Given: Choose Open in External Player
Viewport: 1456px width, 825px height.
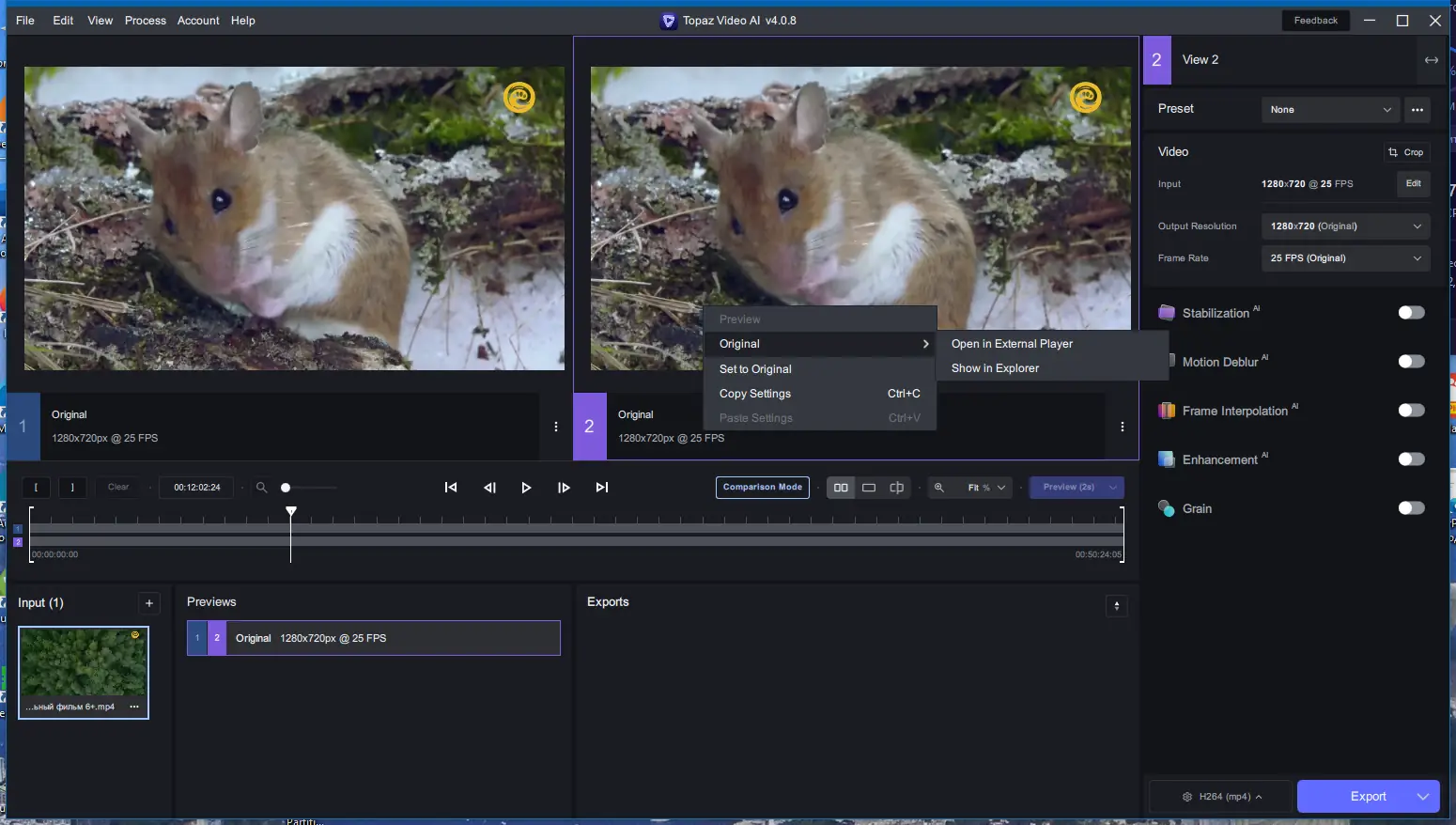Looking at the screenshot, I should 1012,344.
